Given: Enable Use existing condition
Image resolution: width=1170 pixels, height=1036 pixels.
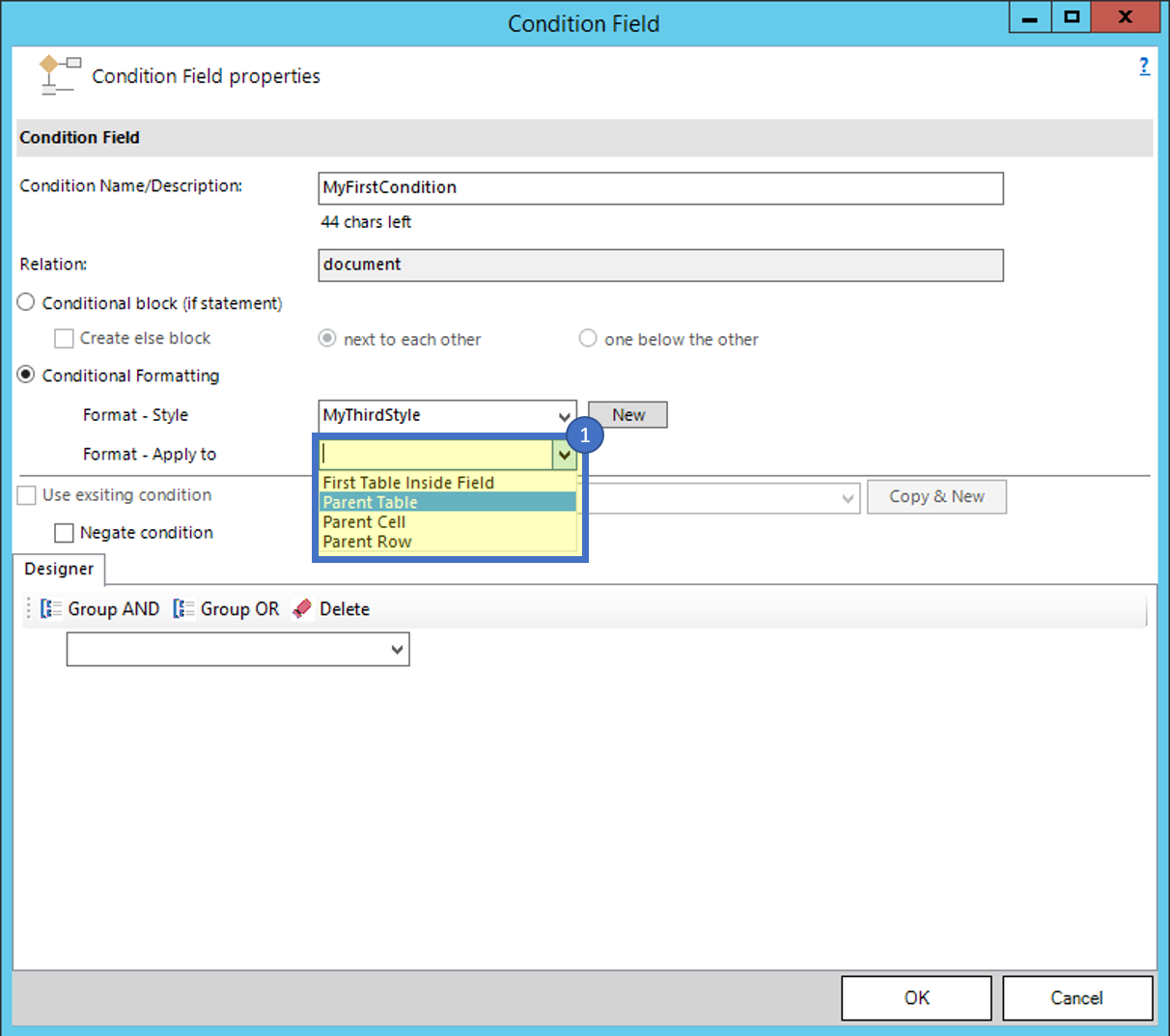Looking at the screenshot, I should [26, 495].
